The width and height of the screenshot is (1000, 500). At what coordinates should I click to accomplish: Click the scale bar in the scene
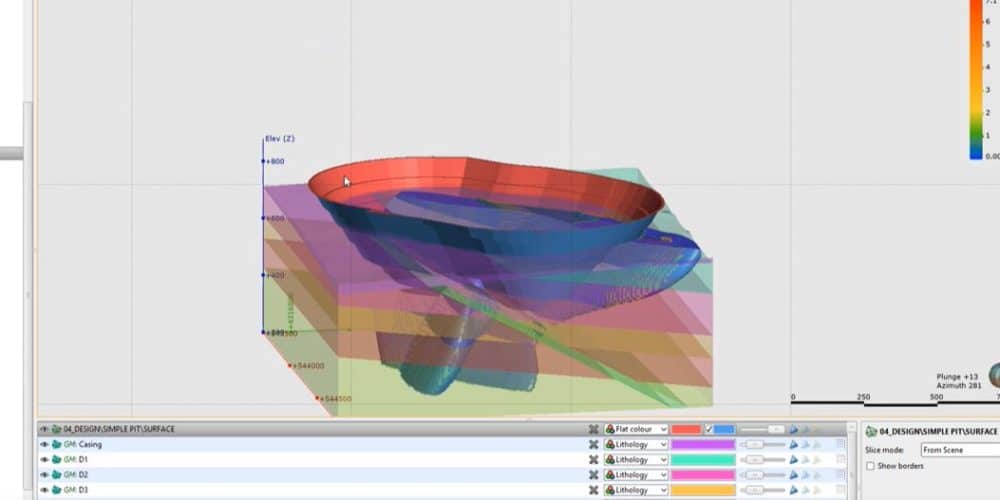[895, 400]
